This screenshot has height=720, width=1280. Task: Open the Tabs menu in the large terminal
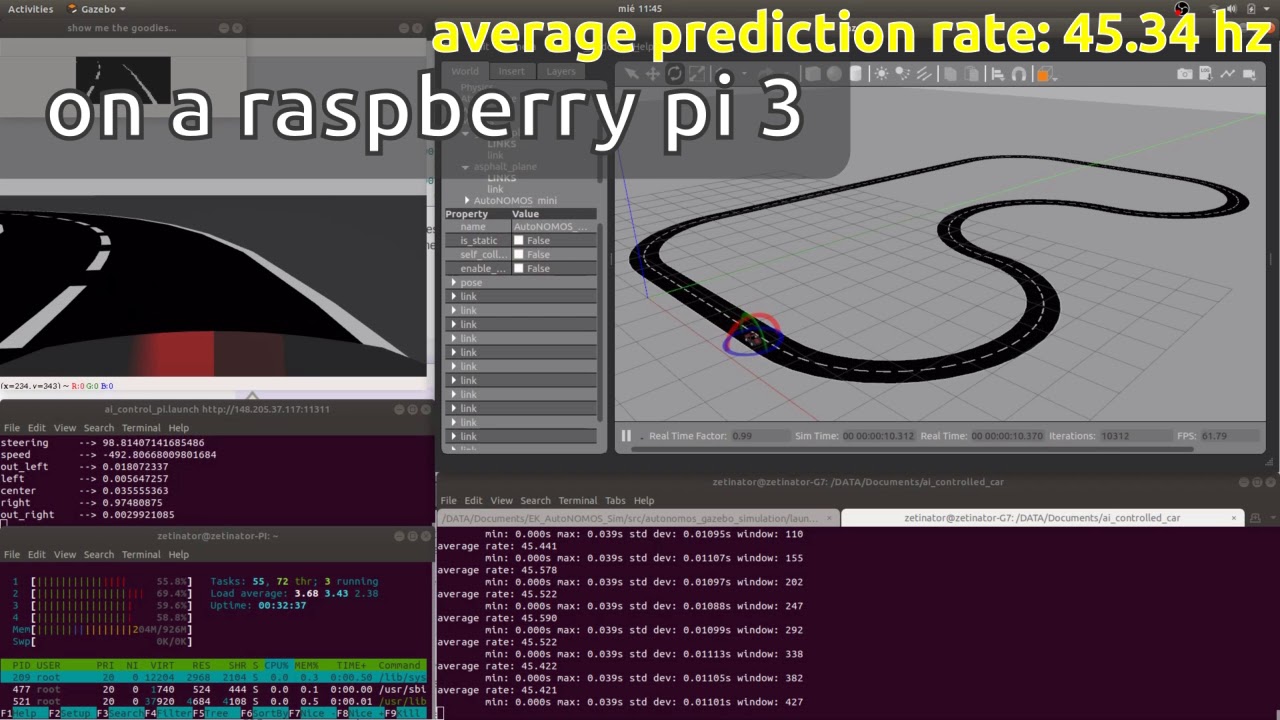[615, 500]
